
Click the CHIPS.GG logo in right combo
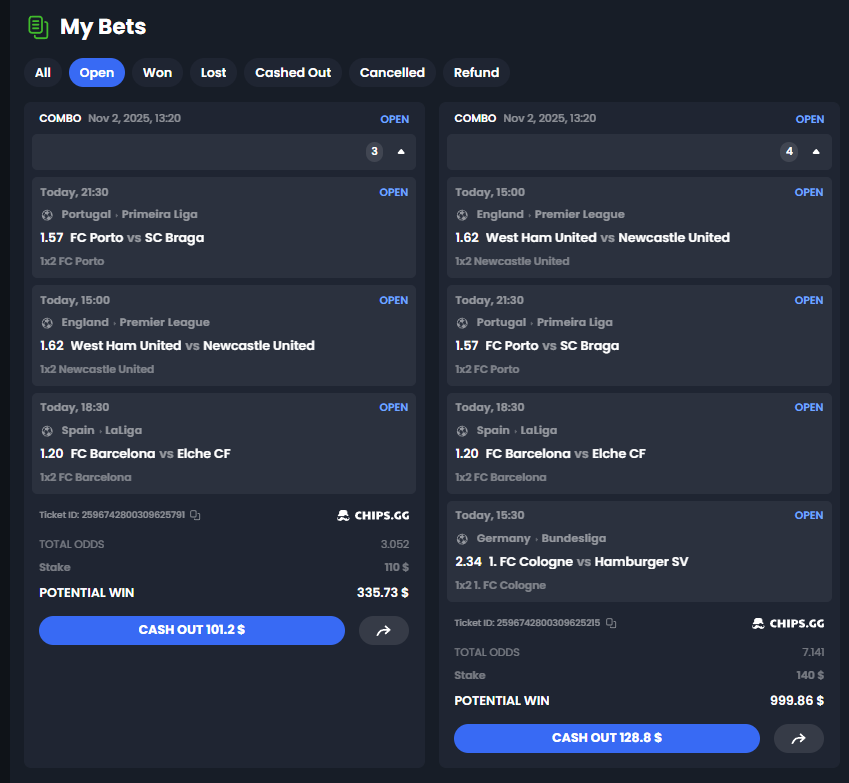788,623
